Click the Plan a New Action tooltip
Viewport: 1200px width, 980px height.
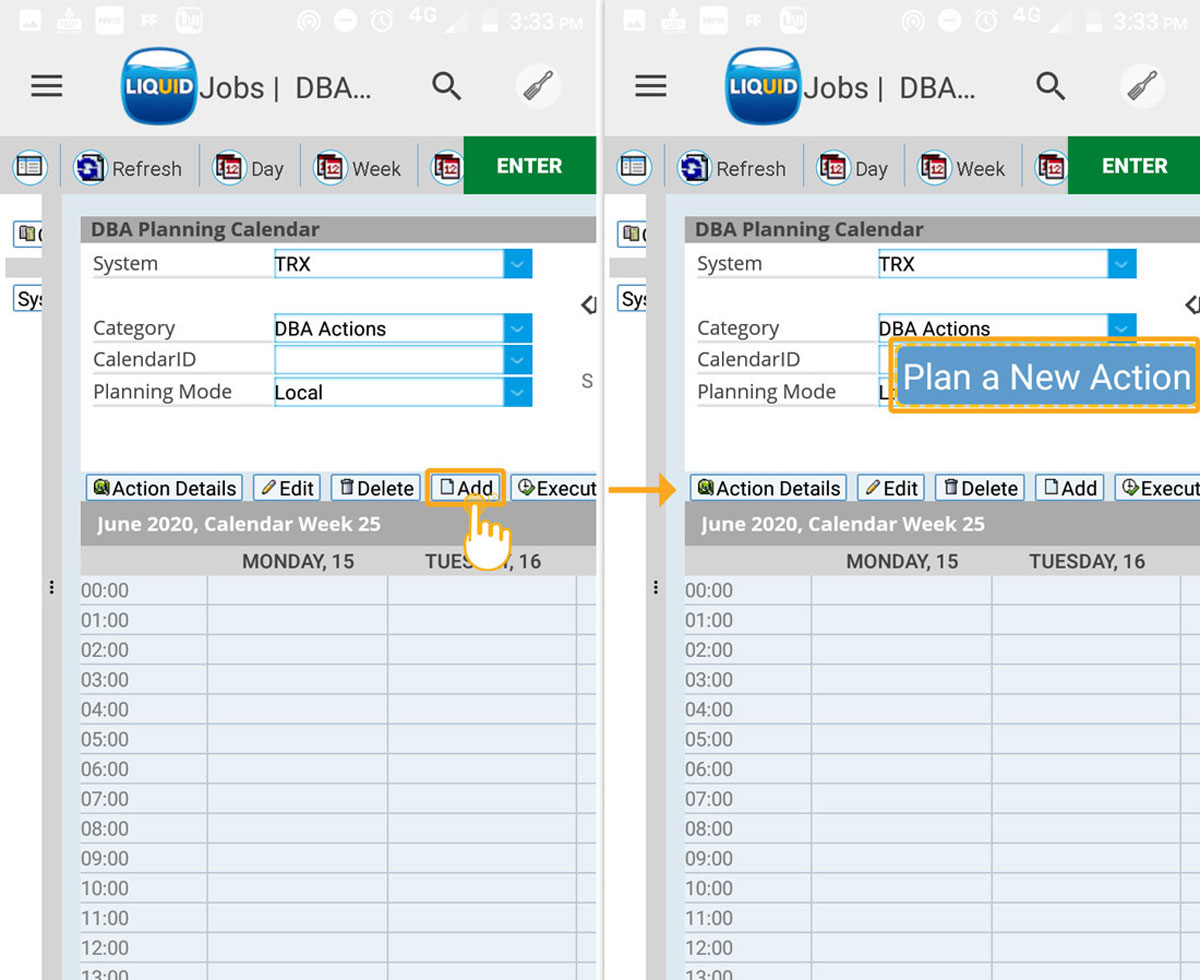coord(1045,377)
